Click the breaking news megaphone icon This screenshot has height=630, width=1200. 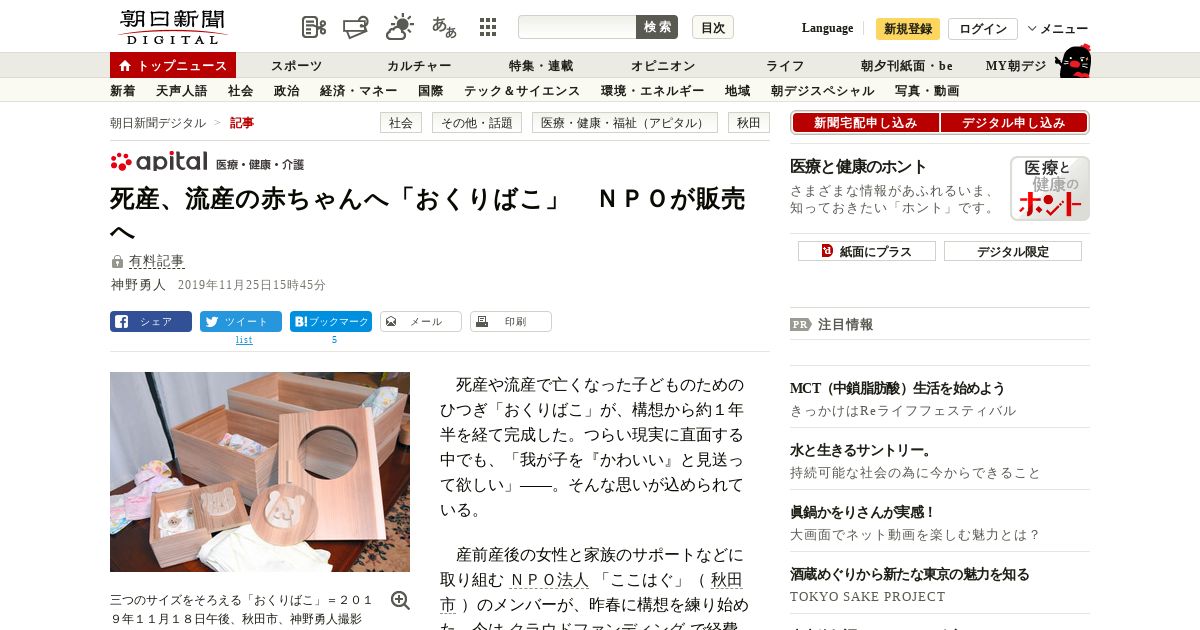tap(356, 27)
